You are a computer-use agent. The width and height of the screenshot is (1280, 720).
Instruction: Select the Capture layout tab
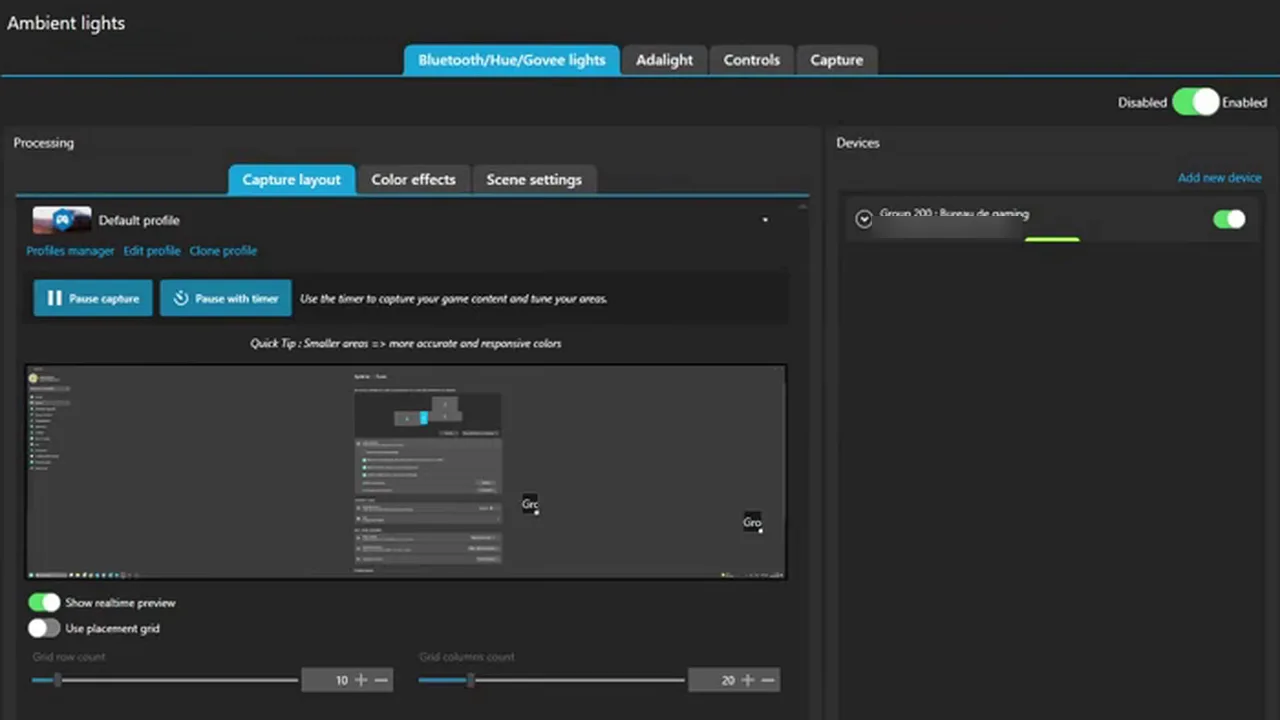pyautogui.click(x=291, y=180)
